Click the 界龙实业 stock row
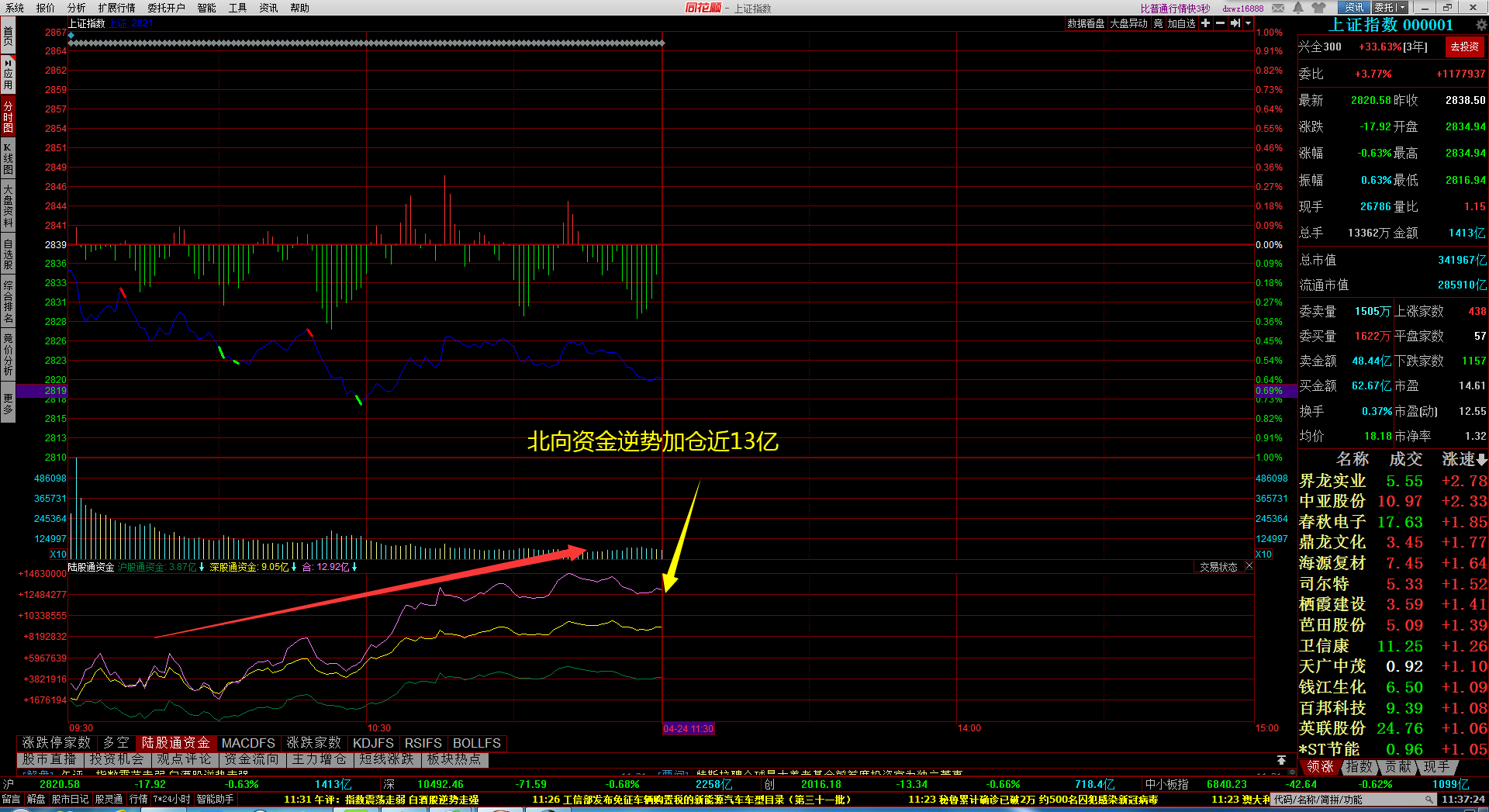Image resolution: width=1489 pixels, height=812 pixels. 1393,481
